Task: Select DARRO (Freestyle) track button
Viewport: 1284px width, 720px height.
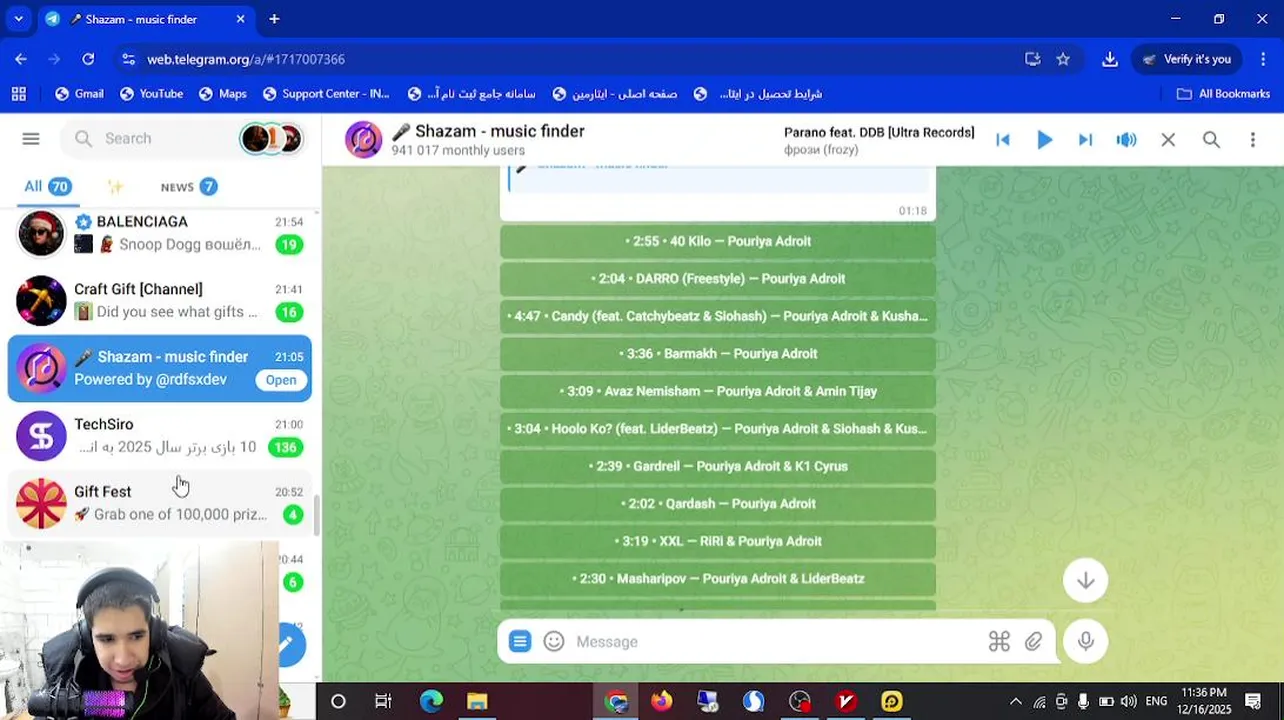Action: click(718, 279)
